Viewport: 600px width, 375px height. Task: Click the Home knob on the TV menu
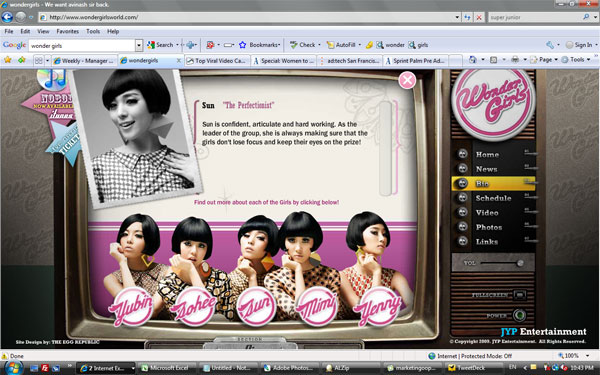pos(462,154)
